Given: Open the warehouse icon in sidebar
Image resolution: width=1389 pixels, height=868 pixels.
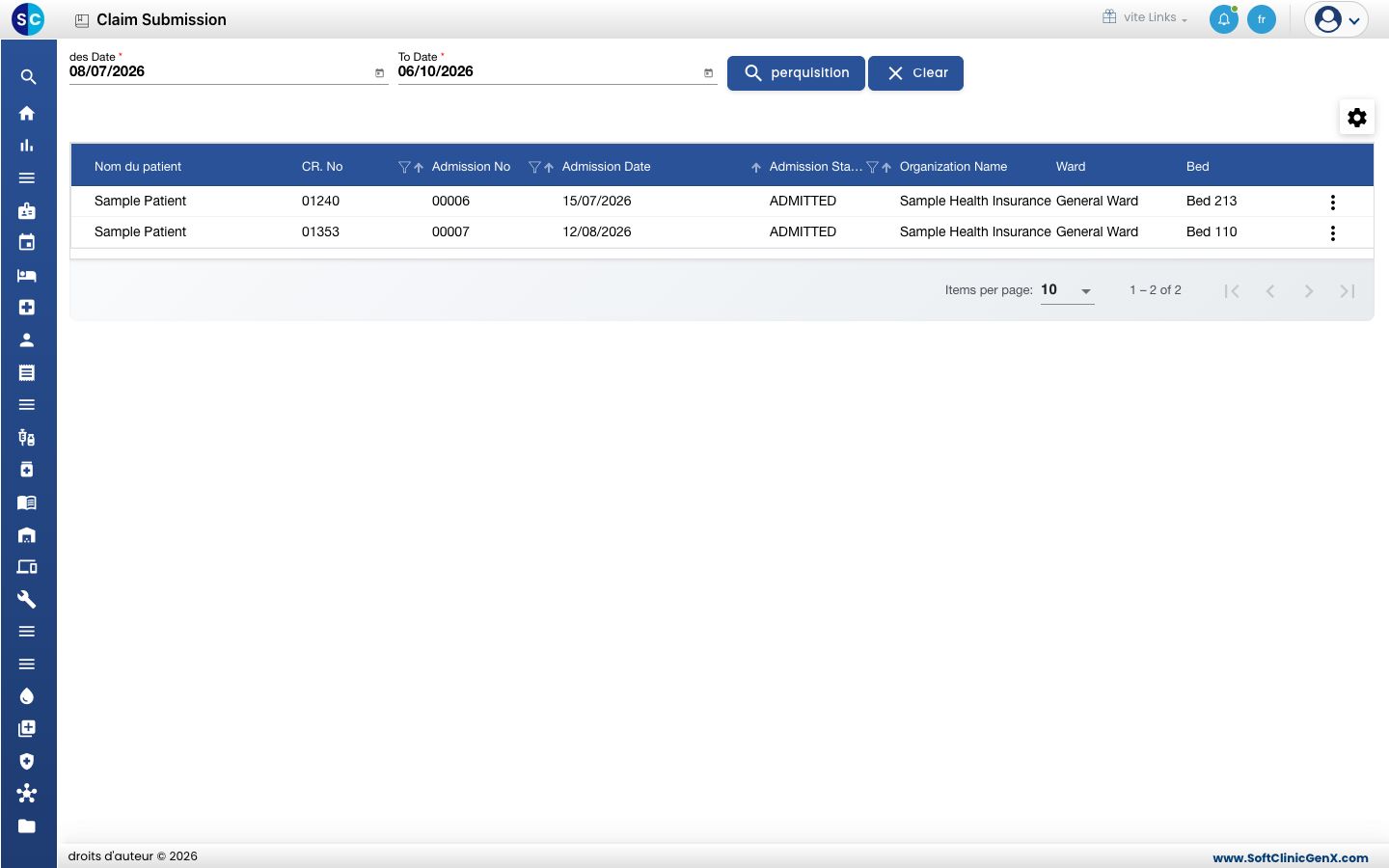Looking at the screenshot, I should pyautogui.click(x=27, y=535).
